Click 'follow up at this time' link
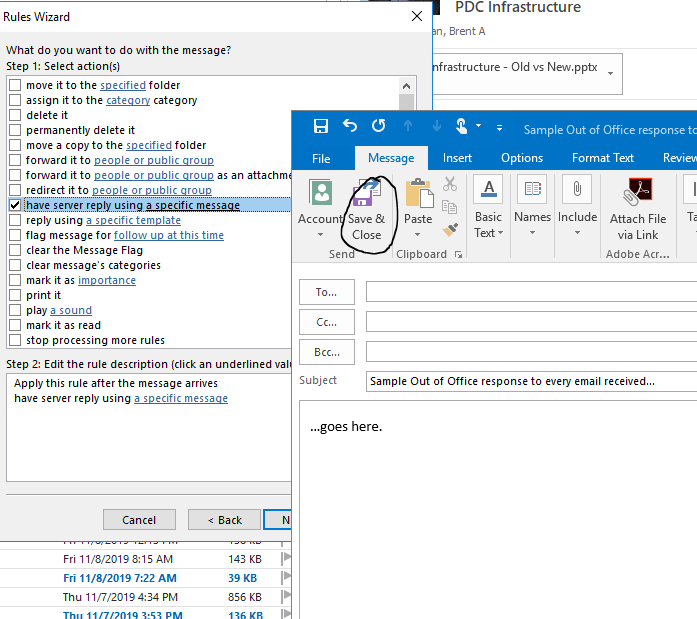The height and width of the screenshot is (619, 697). pyautogui.click(x=169, y=235)
